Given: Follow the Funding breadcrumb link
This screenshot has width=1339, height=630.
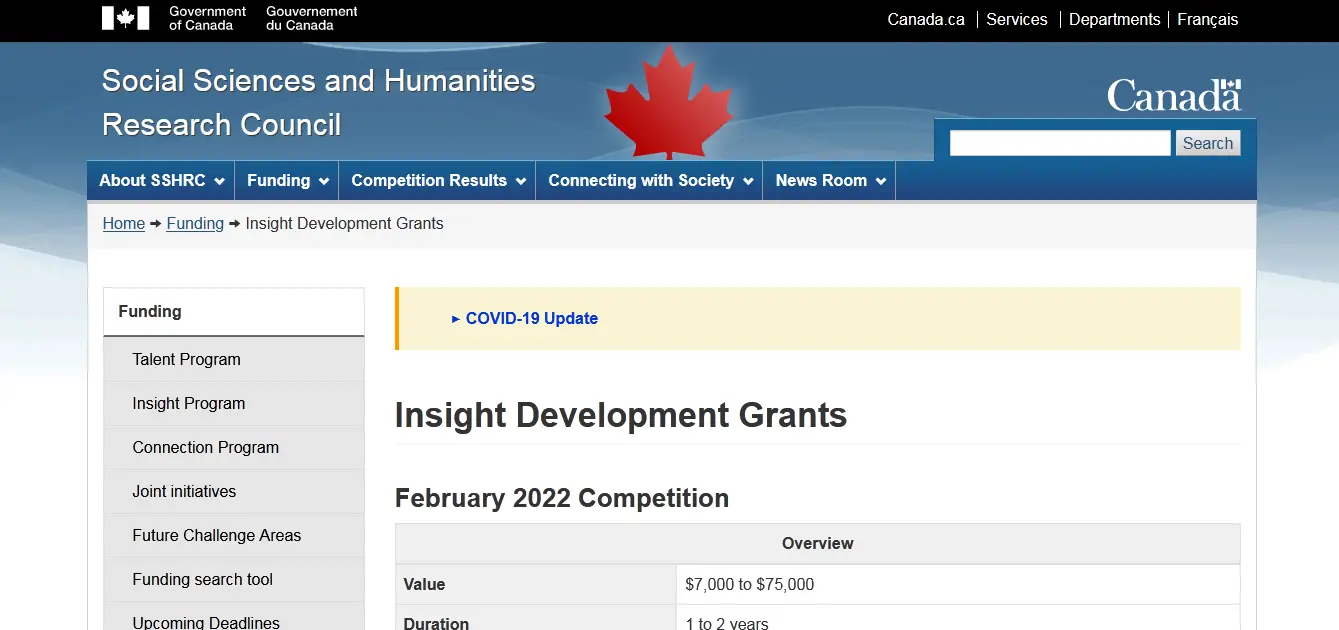Looking at the screenshot, I should click(x=195, y=224).
